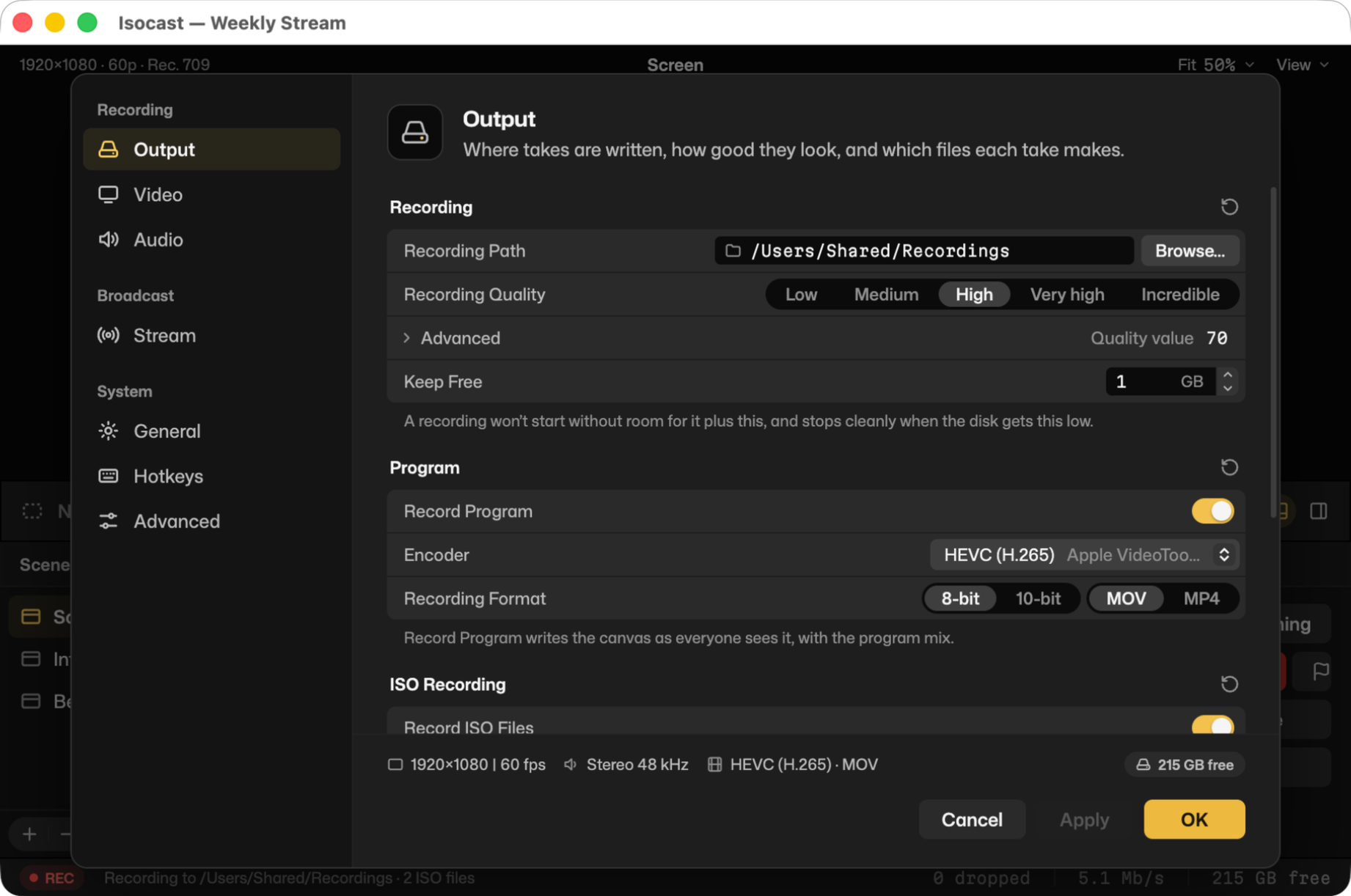This screenshot has width=1351, height=896.
Task: Confirm settings with OK button
Action: tap(1194, 820)
